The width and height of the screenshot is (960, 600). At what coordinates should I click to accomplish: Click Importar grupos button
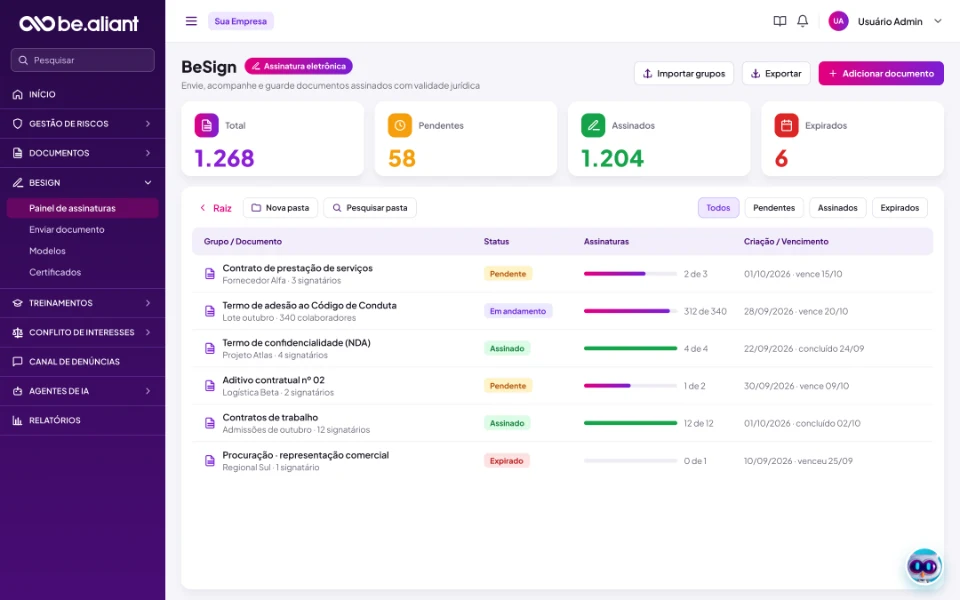[684, 73]
